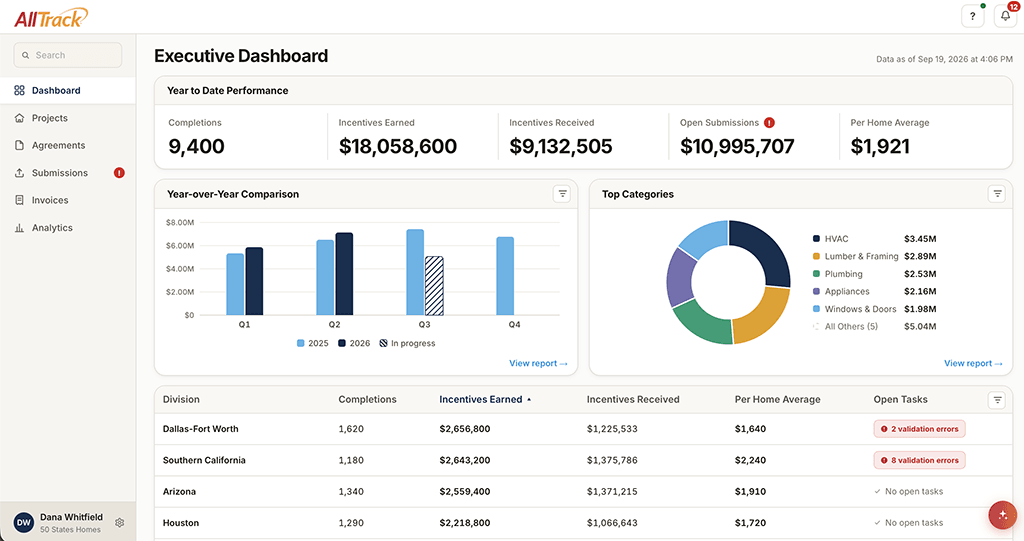
Task: Open the notifications bell icon
Action: [1005, 16]
